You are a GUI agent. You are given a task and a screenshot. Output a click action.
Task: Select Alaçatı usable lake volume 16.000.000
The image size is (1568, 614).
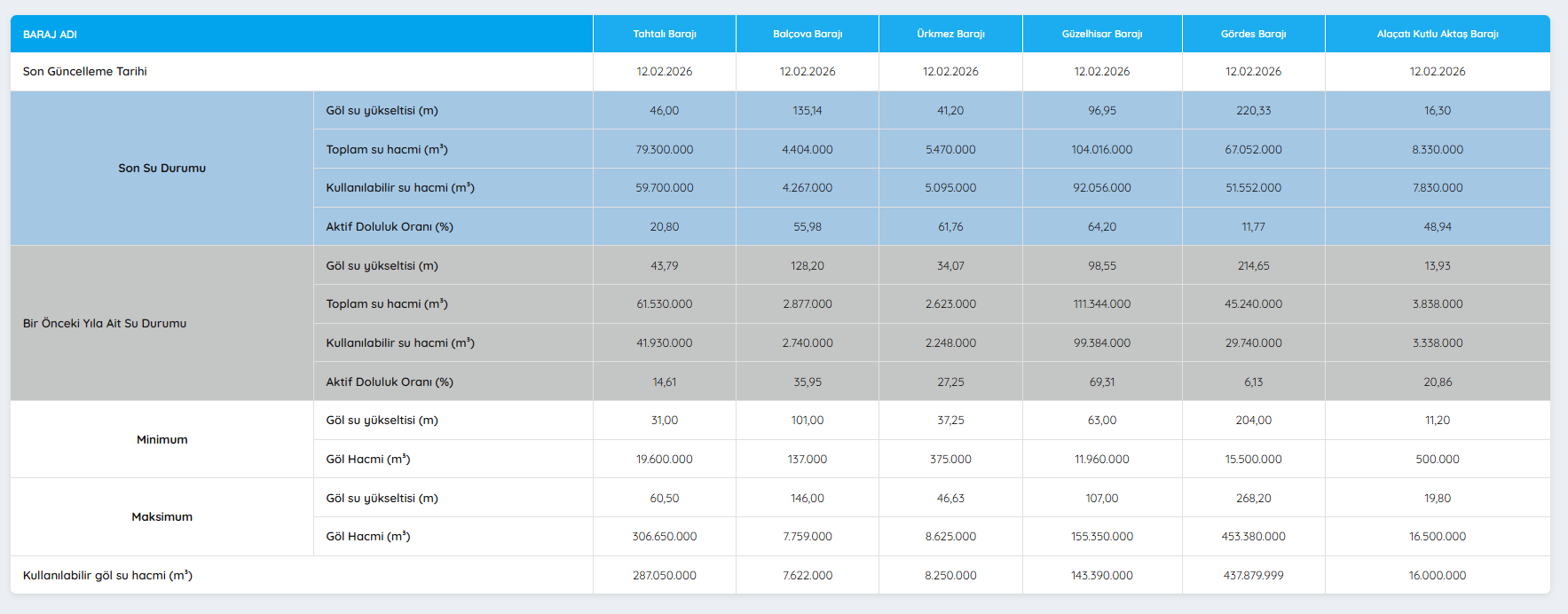[1437, 576]
